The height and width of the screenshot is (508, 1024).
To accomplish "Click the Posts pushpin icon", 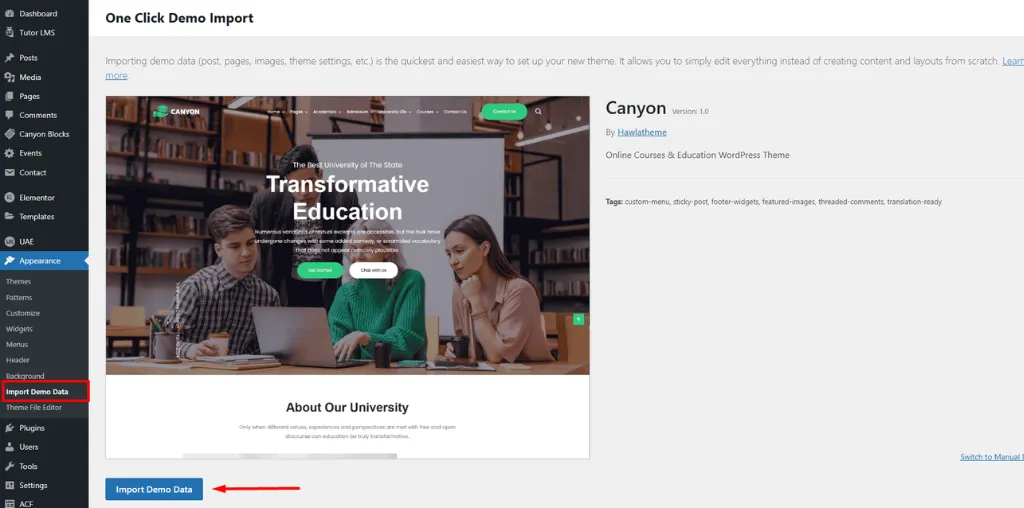I will pyautogui.click(x=9, y=58).
